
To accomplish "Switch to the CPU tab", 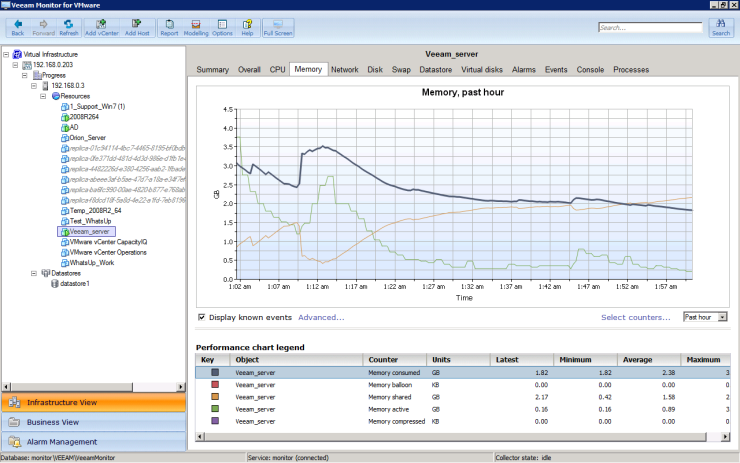I will (x=278, y=69).
